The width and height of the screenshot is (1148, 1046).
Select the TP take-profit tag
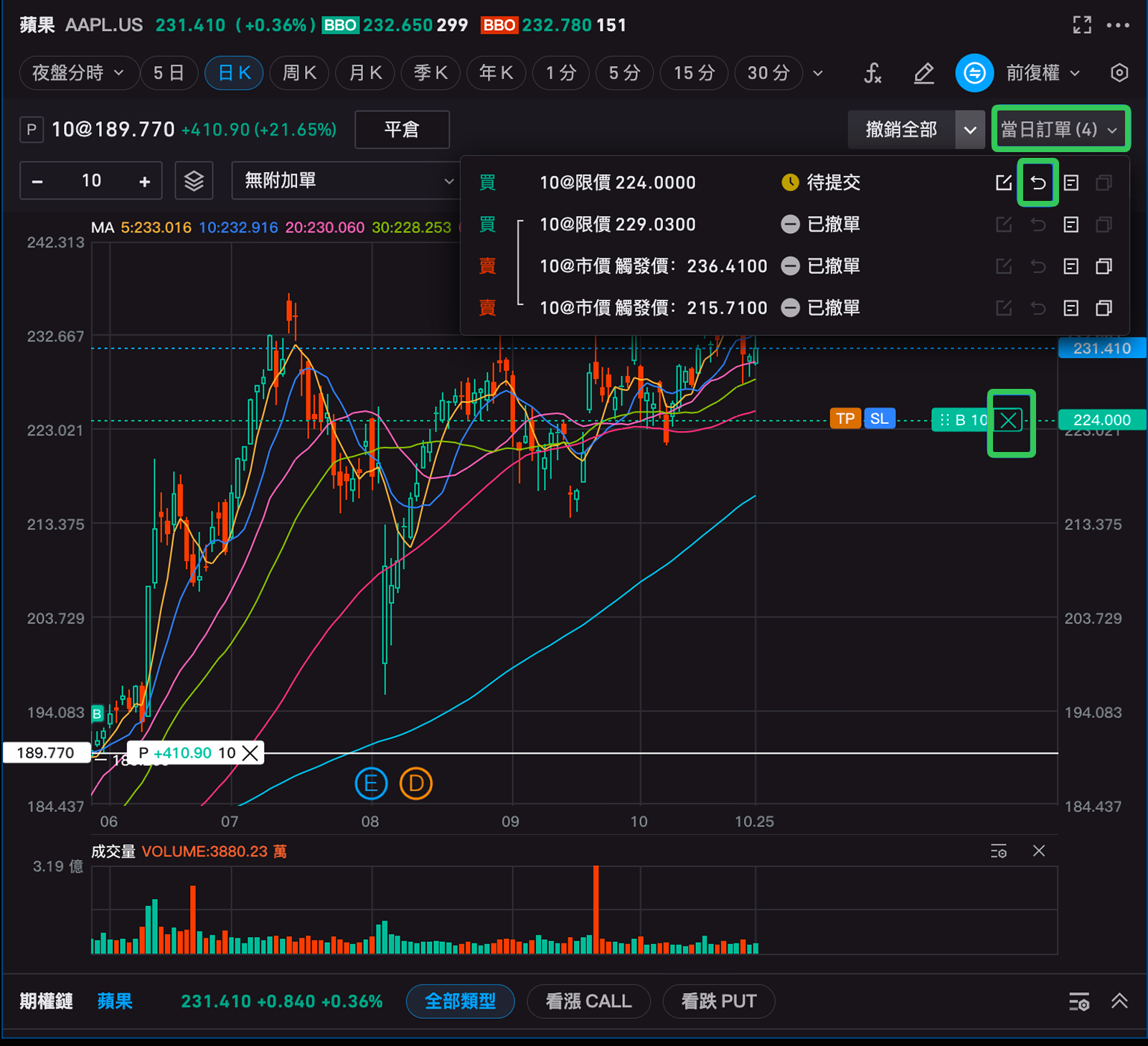[x=845, y=419]
